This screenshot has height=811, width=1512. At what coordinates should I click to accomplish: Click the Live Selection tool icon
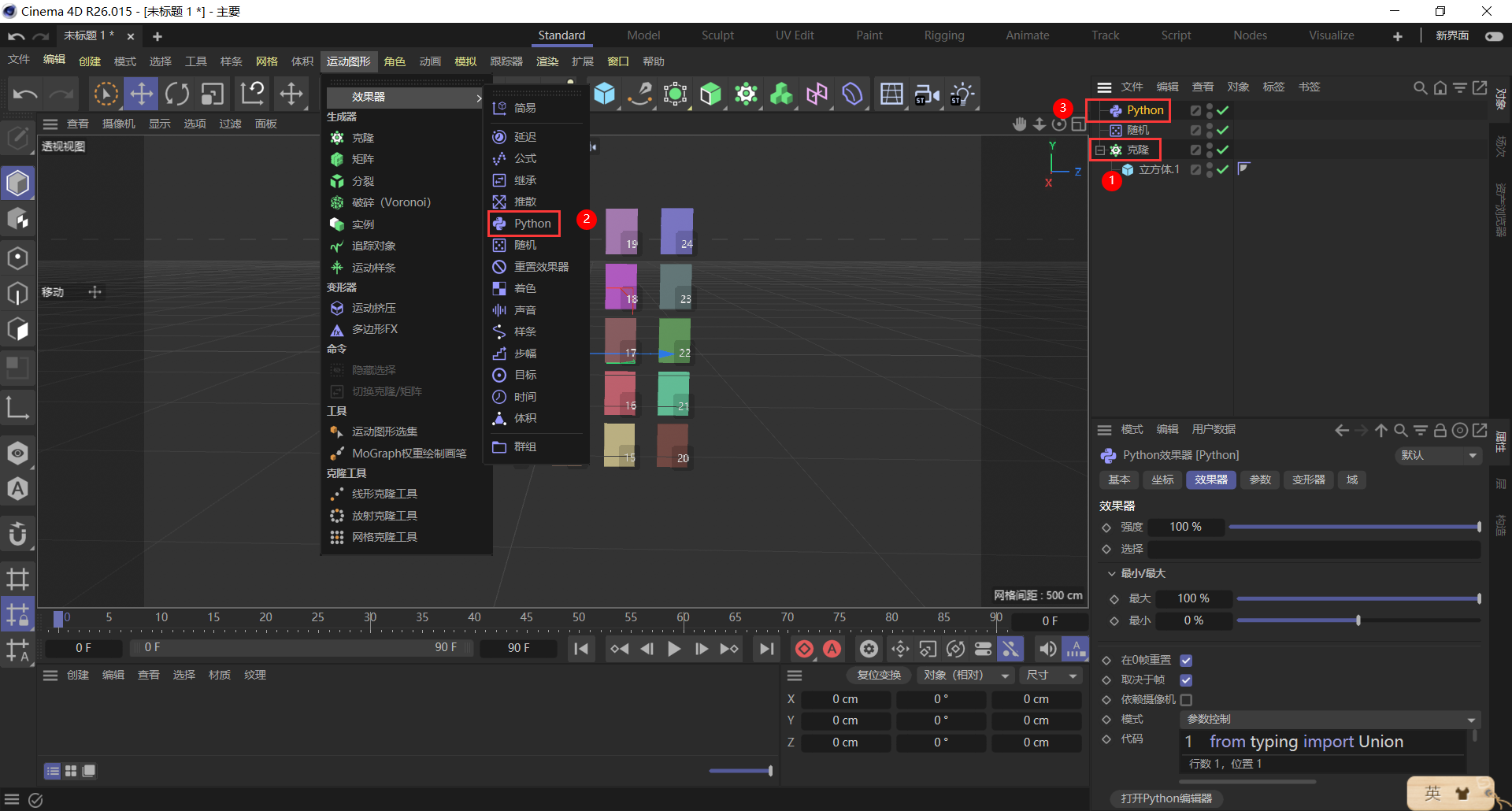[x=106, y=94]
